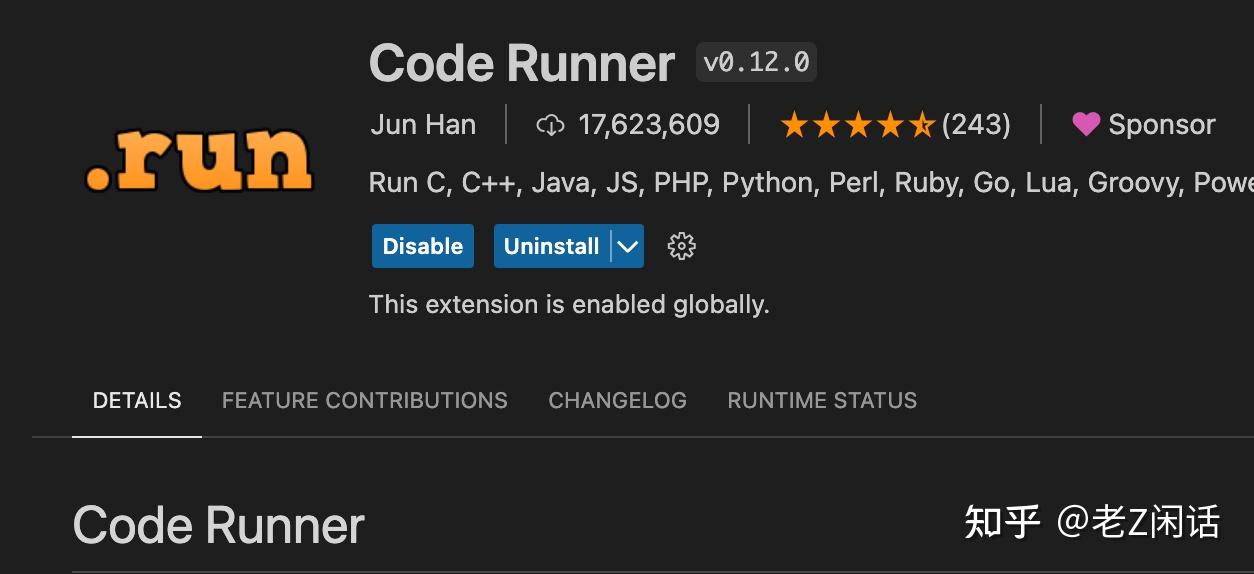This screenshot has height=574, width=1254.
Task: Switch to the RUNTIME STATUS tab
Action: pyautogui.click(x=822, y=401)
